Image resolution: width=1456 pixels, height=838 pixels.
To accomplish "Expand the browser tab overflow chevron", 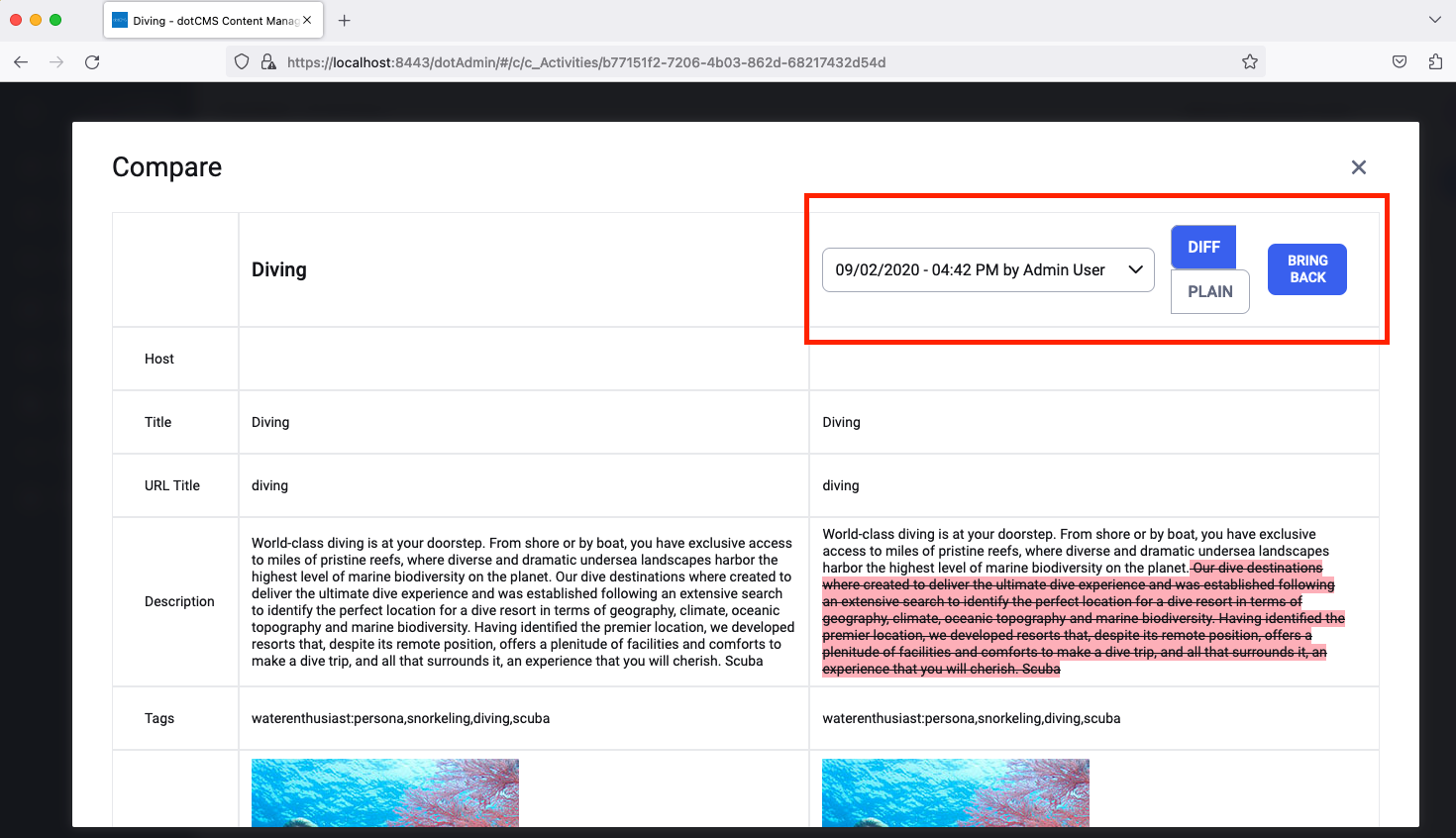I will pos(1435,20).
